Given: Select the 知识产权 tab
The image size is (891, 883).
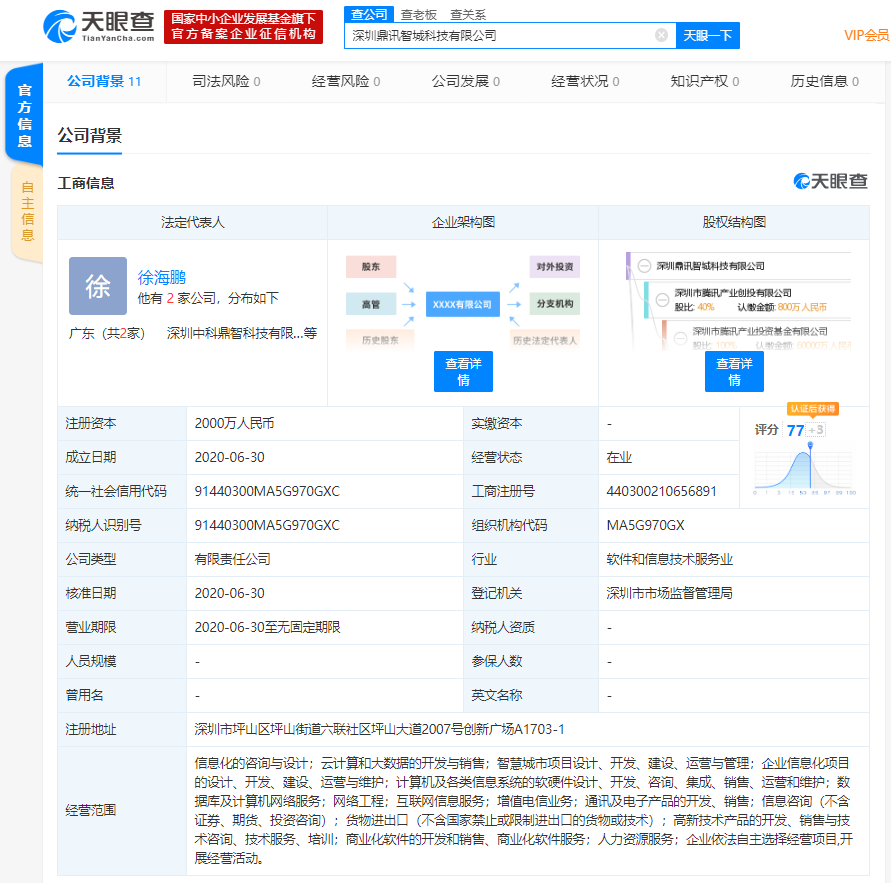Looking at the screenshot, I should [x=705, y=81].
